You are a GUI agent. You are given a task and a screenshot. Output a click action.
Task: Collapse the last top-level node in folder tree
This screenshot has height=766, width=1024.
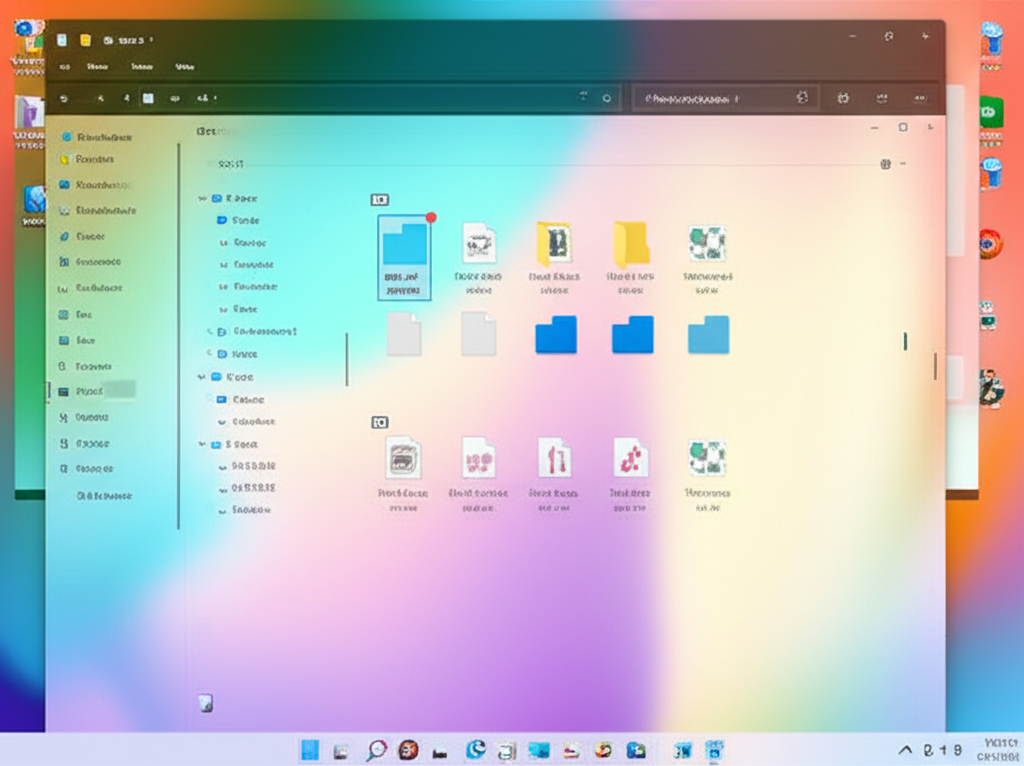tap(203, 445)
